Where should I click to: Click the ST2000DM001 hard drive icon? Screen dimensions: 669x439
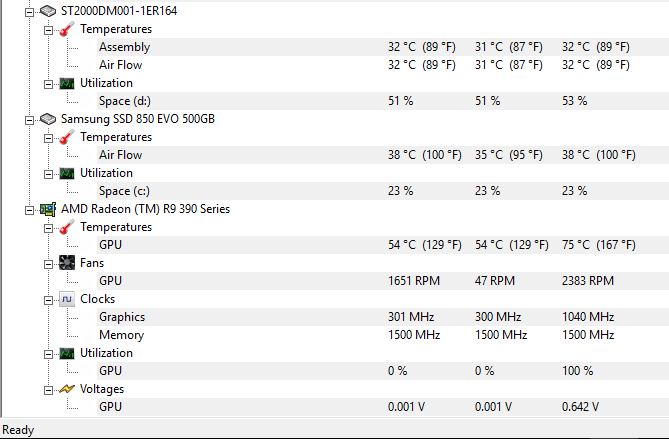click(x=47, y=10)
